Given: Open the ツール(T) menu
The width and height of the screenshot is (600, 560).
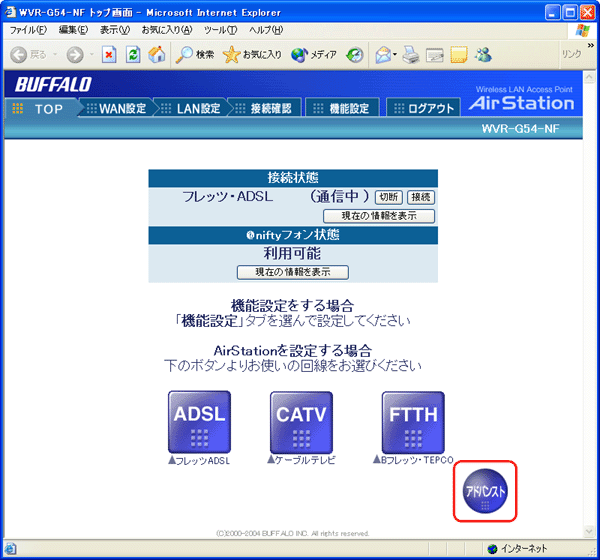Looking at the screenshot, I should pos(220,30).
